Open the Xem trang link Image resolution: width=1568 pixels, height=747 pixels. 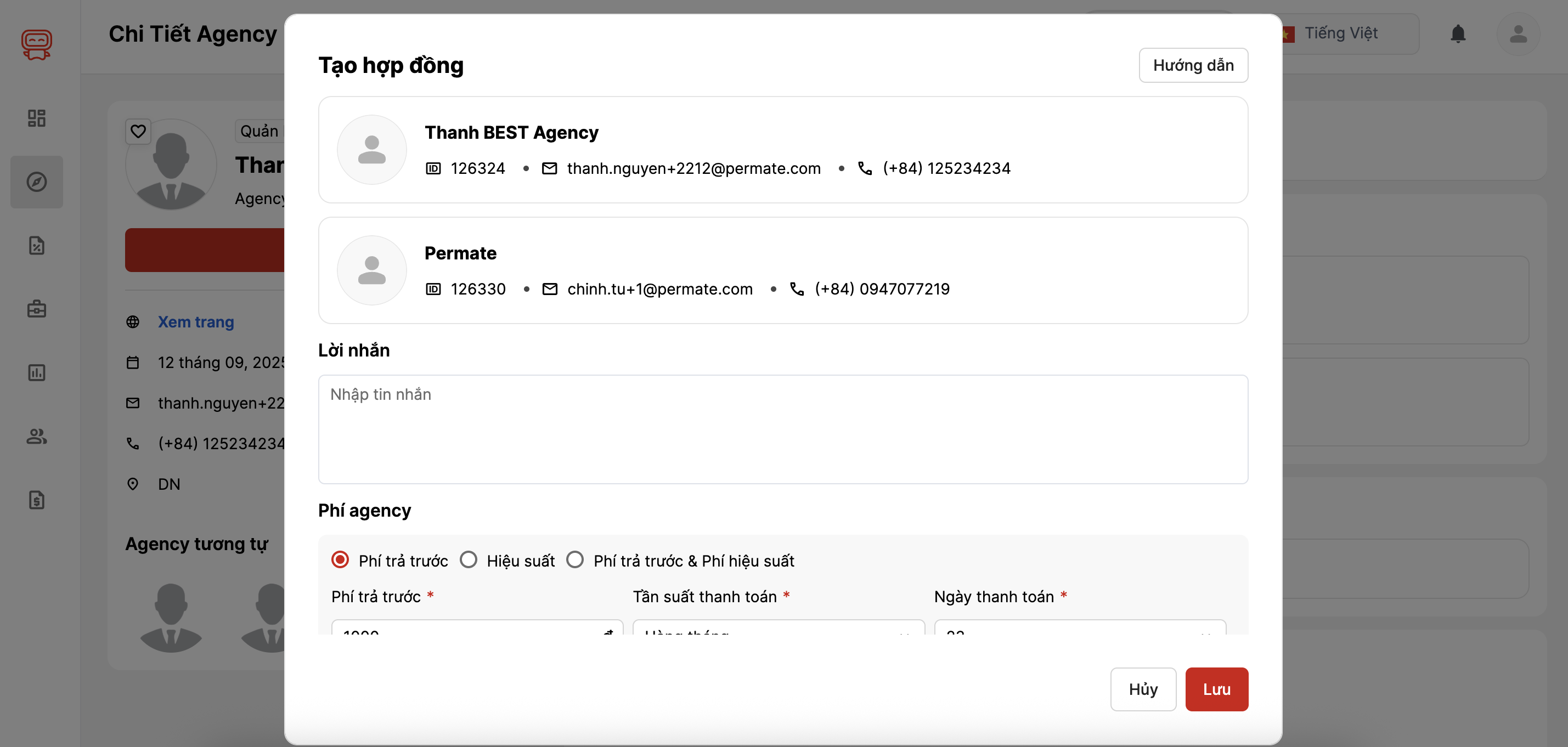(x=195, y=322)
